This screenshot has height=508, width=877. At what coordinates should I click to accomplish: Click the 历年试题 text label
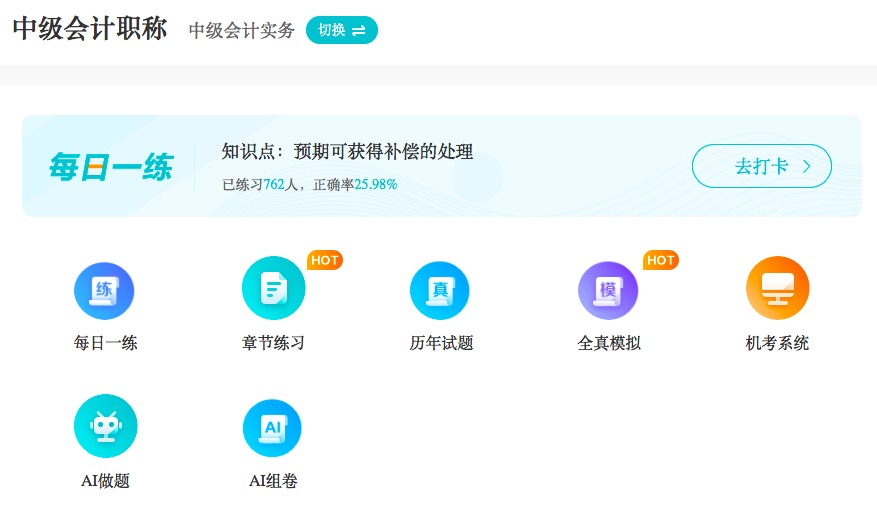(441, 343)
